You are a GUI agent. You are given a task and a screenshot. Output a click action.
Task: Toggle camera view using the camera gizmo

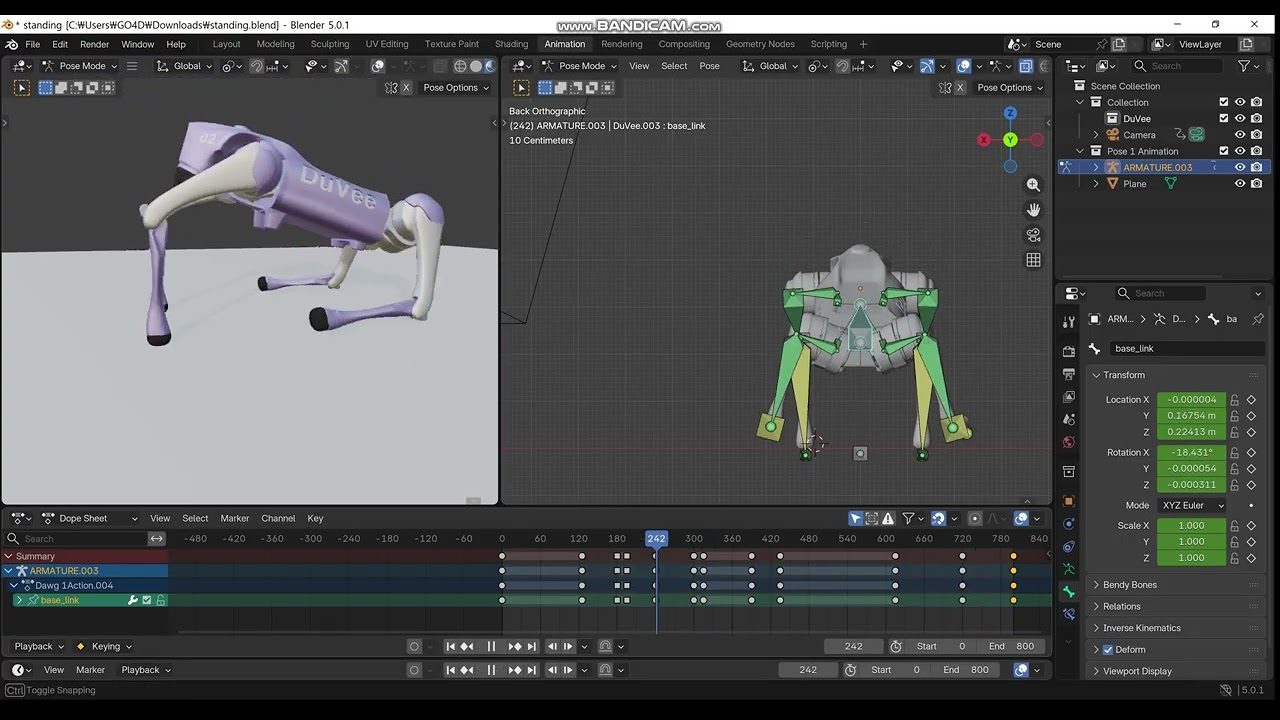click(1033, 235)
